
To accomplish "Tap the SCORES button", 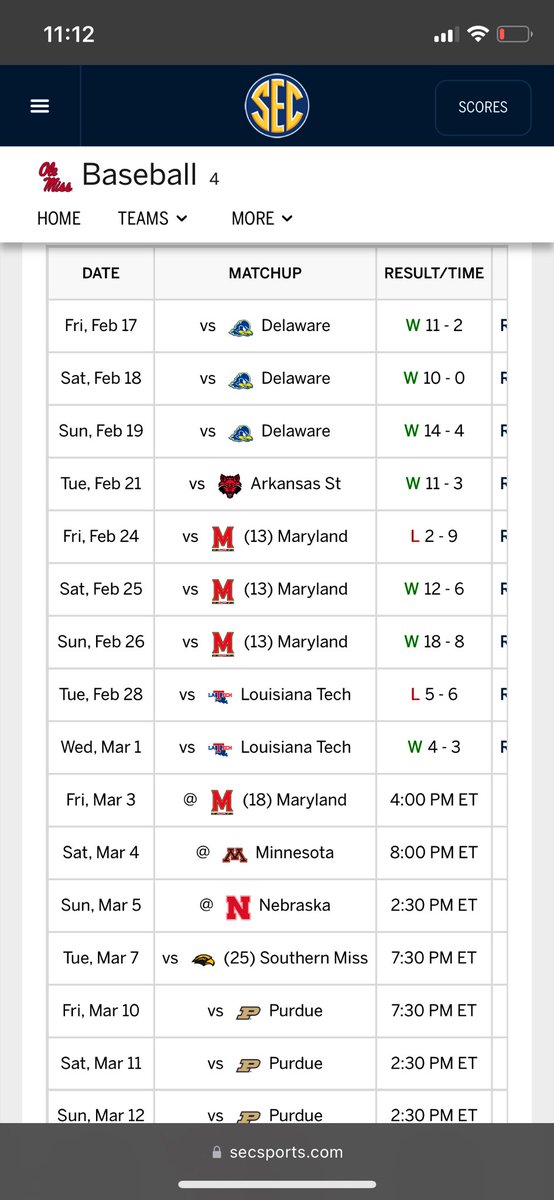I will (483, 107).
